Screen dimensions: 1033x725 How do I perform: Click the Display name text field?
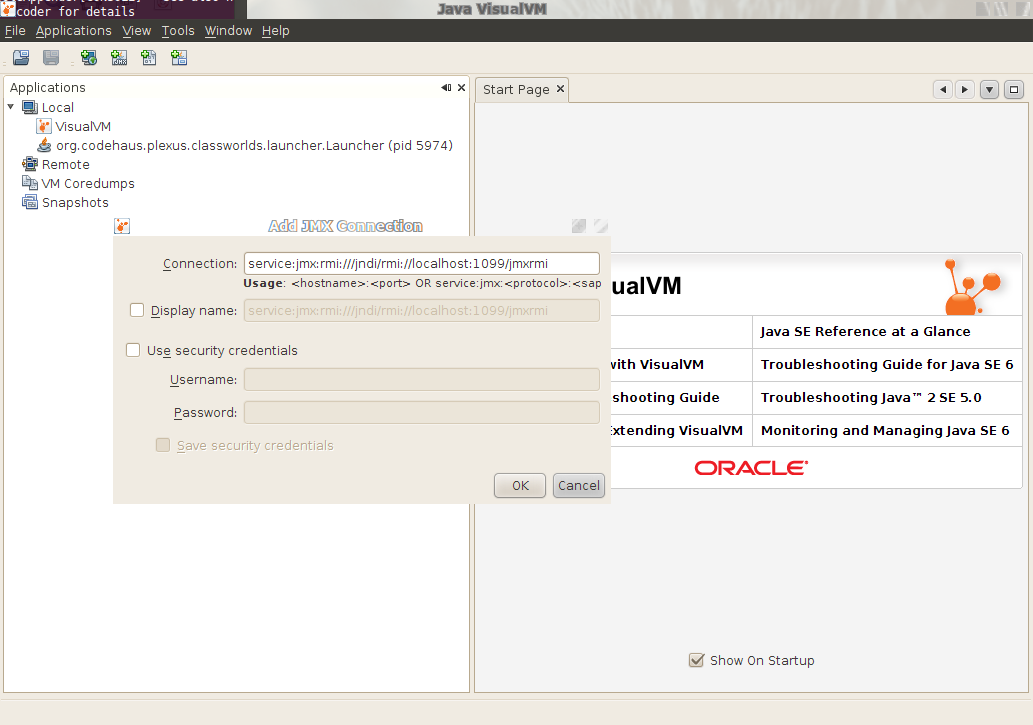(422, 310)
